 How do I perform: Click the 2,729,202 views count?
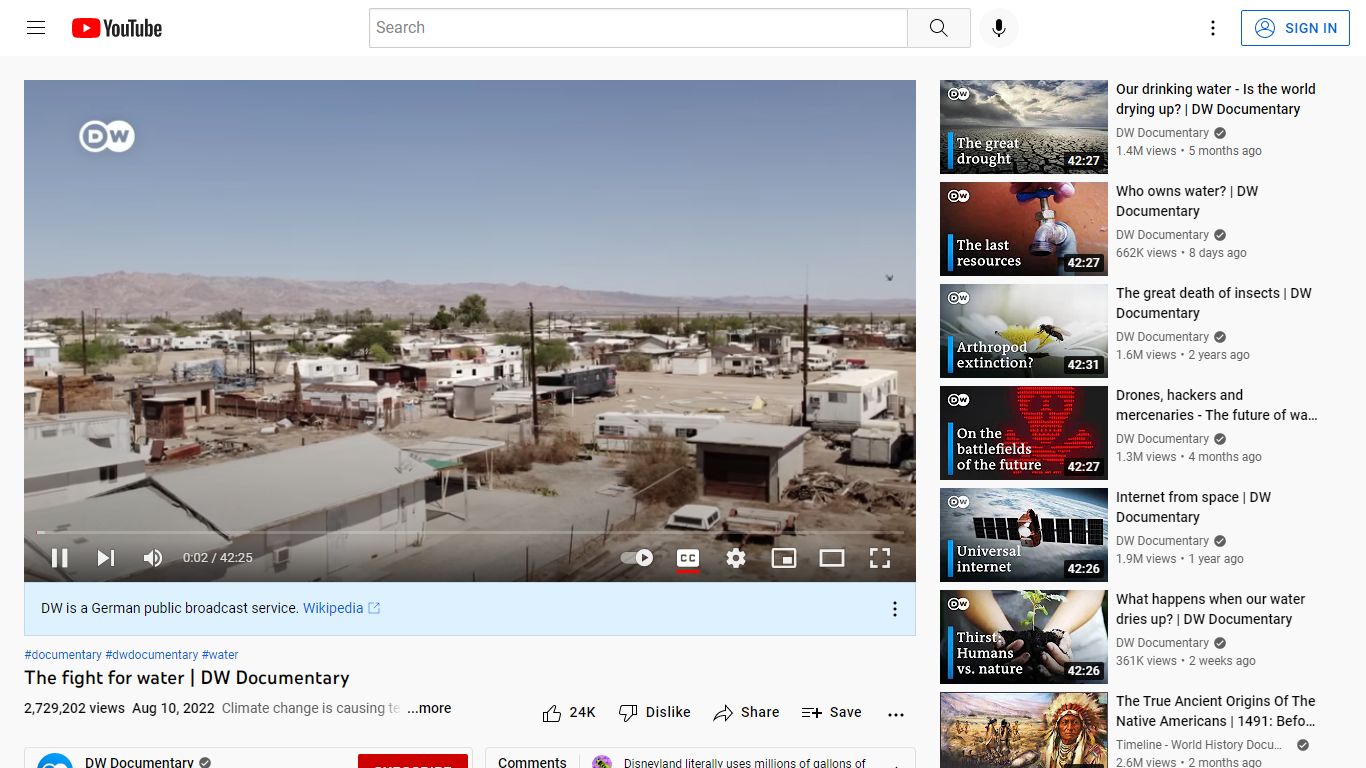click(x=74, y=708)
